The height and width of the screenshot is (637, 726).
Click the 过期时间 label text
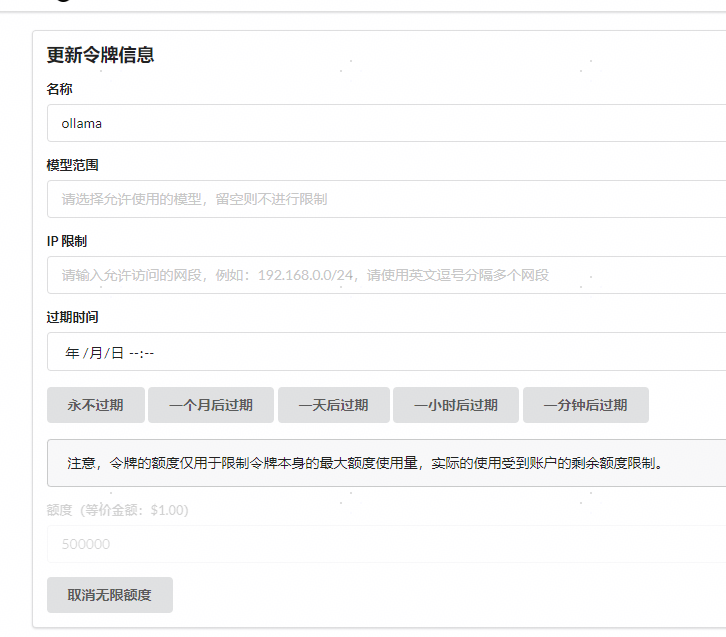pyautogui.click(x=72, y=317)
